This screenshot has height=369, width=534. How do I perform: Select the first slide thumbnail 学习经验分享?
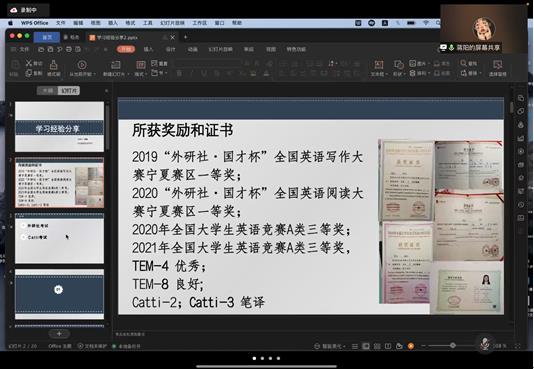pos(60,127)
